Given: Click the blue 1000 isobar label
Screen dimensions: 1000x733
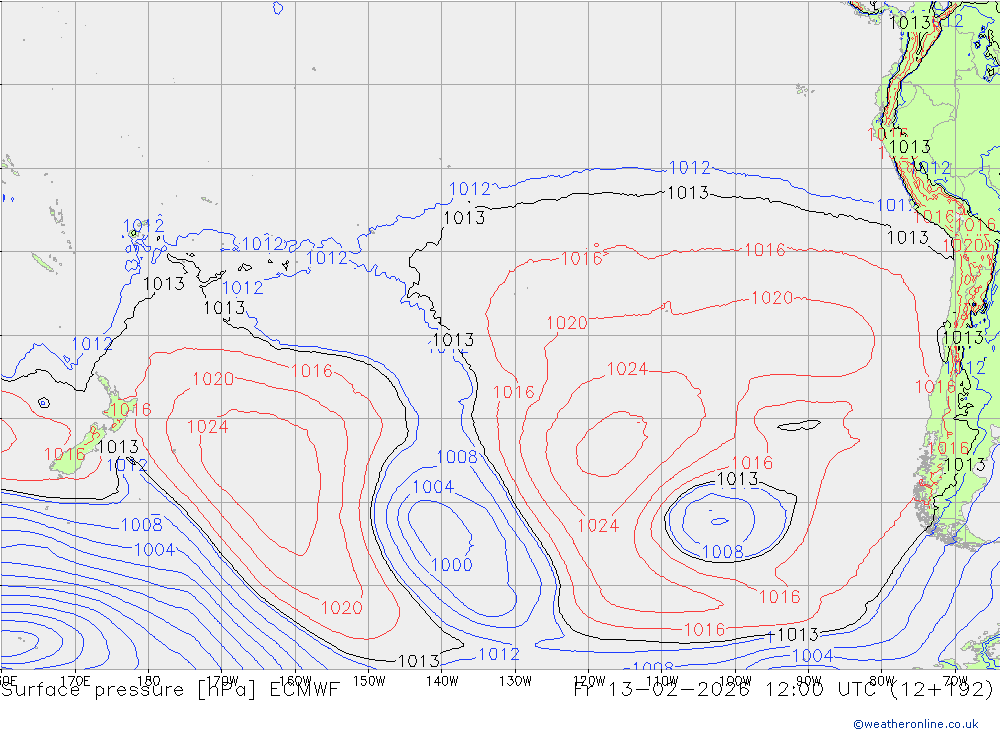Looking at the screenshot, I should 452,565.
